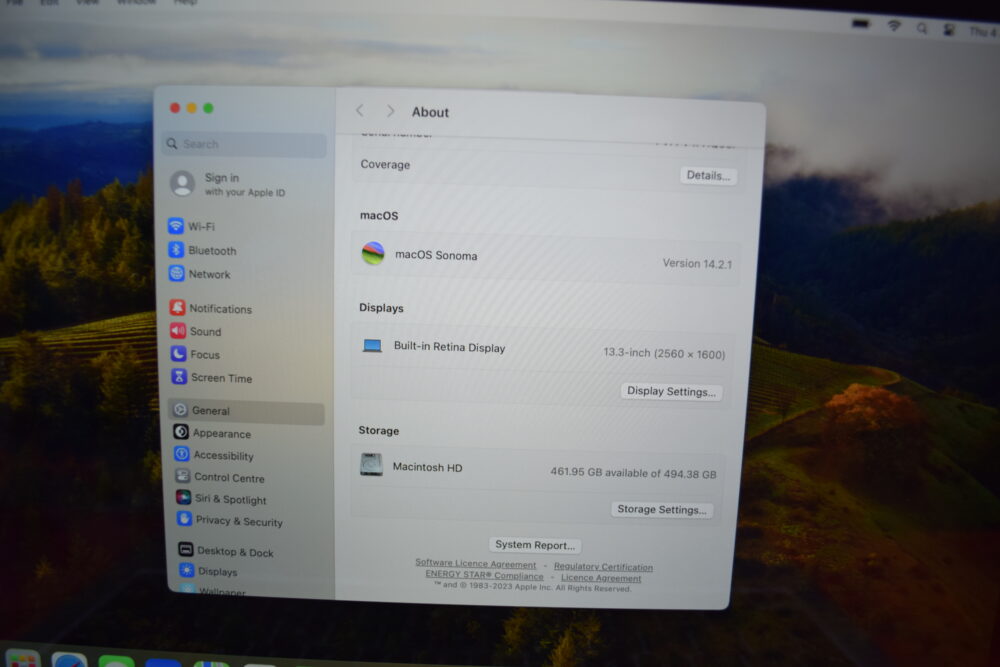Viewport: 1000px width, 667px height.
Task: Click the Coverage Details button
Action: [708, 175]
